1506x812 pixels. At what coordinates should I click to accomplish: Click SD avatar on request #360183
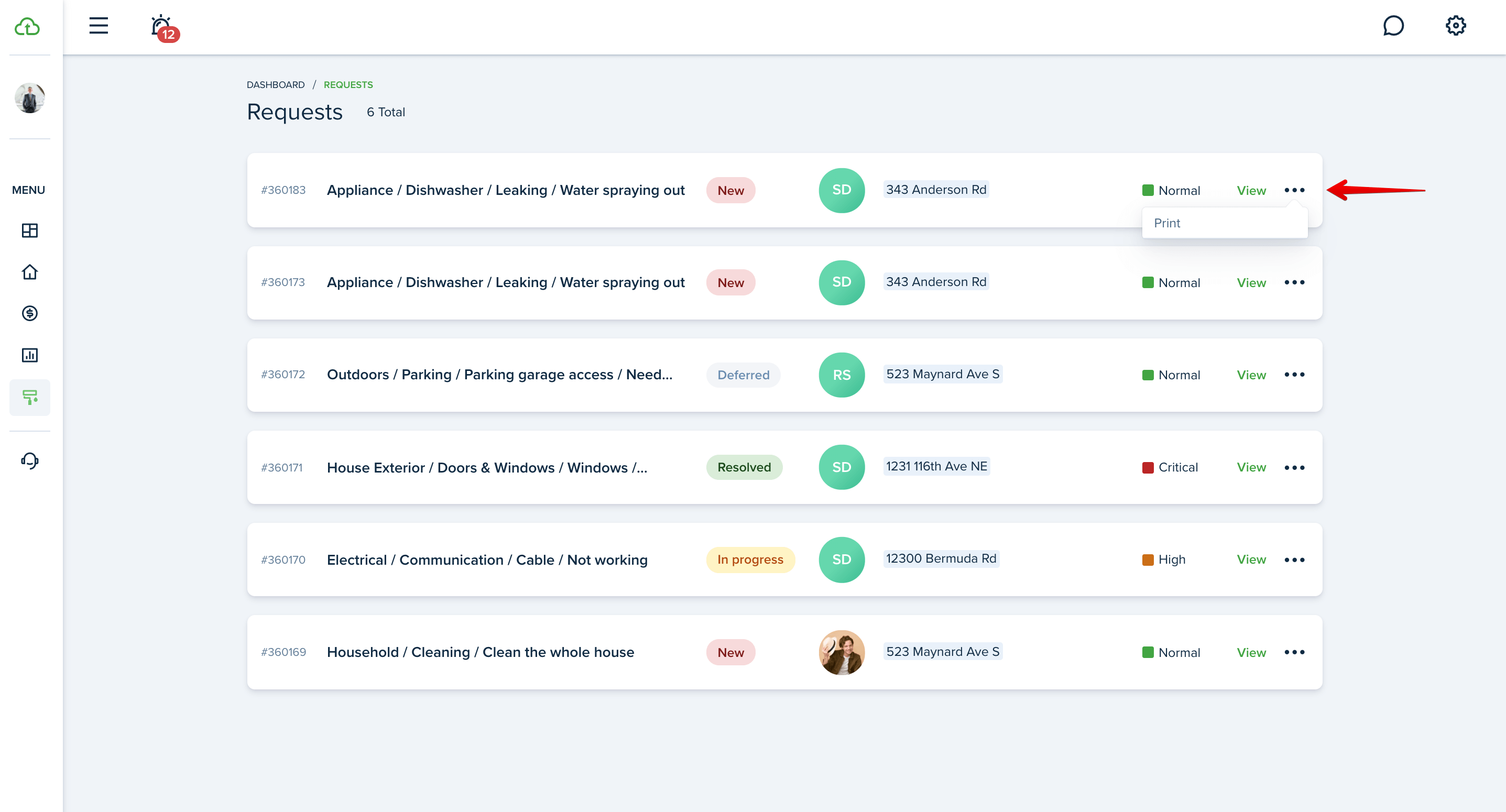841,190
